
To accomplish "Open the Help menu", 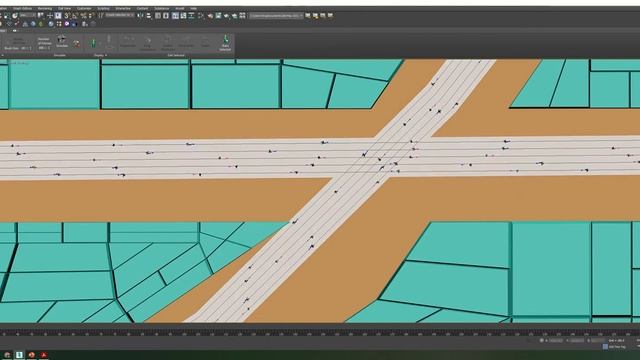I will coord(193,8).
